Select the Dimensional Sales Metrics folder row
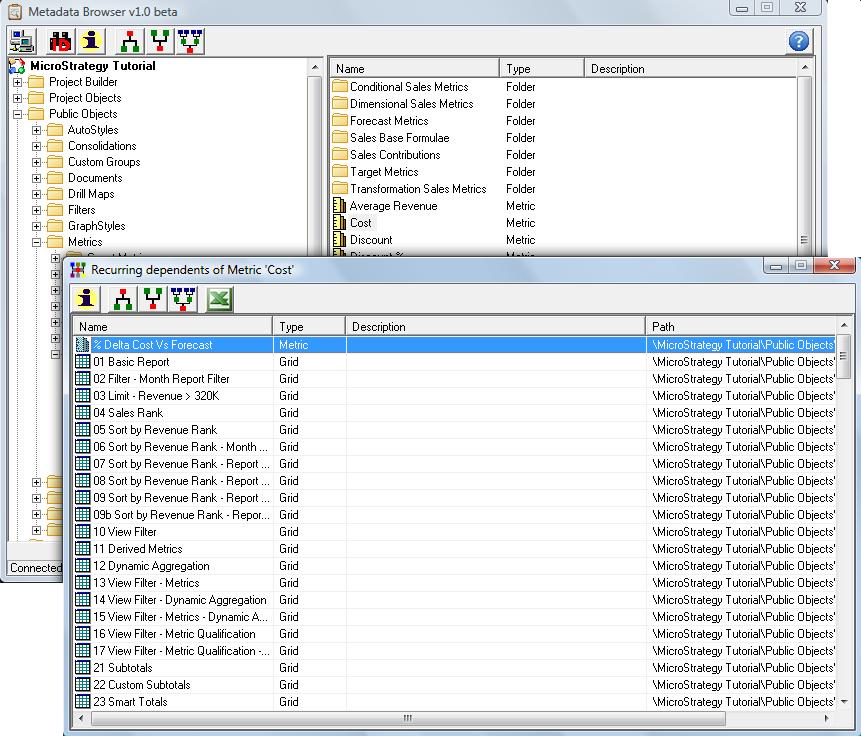 click(x=563, y=104)
